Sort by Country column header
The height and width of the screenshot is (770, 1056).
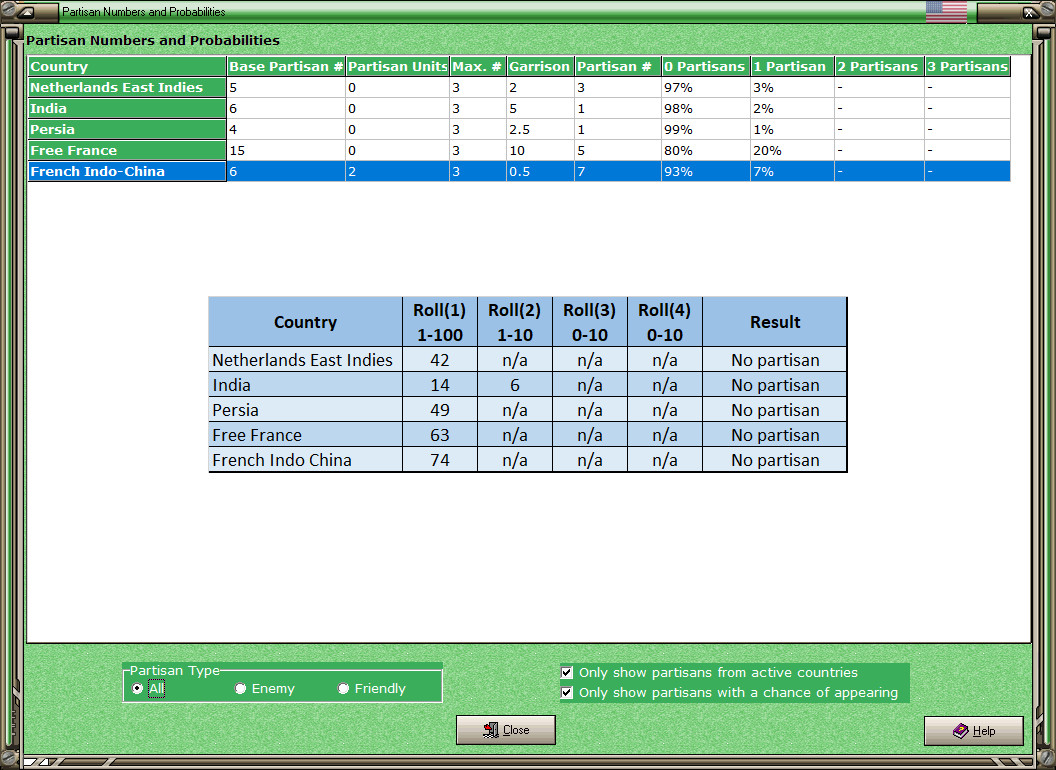pyautogui.click(x=127, y=66)
